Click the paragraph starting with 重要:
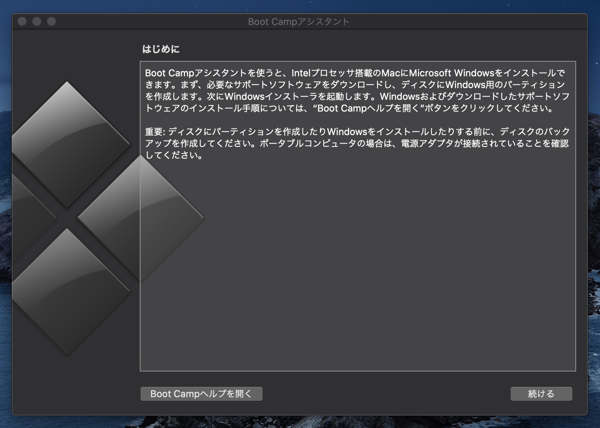 pos(357,143)
